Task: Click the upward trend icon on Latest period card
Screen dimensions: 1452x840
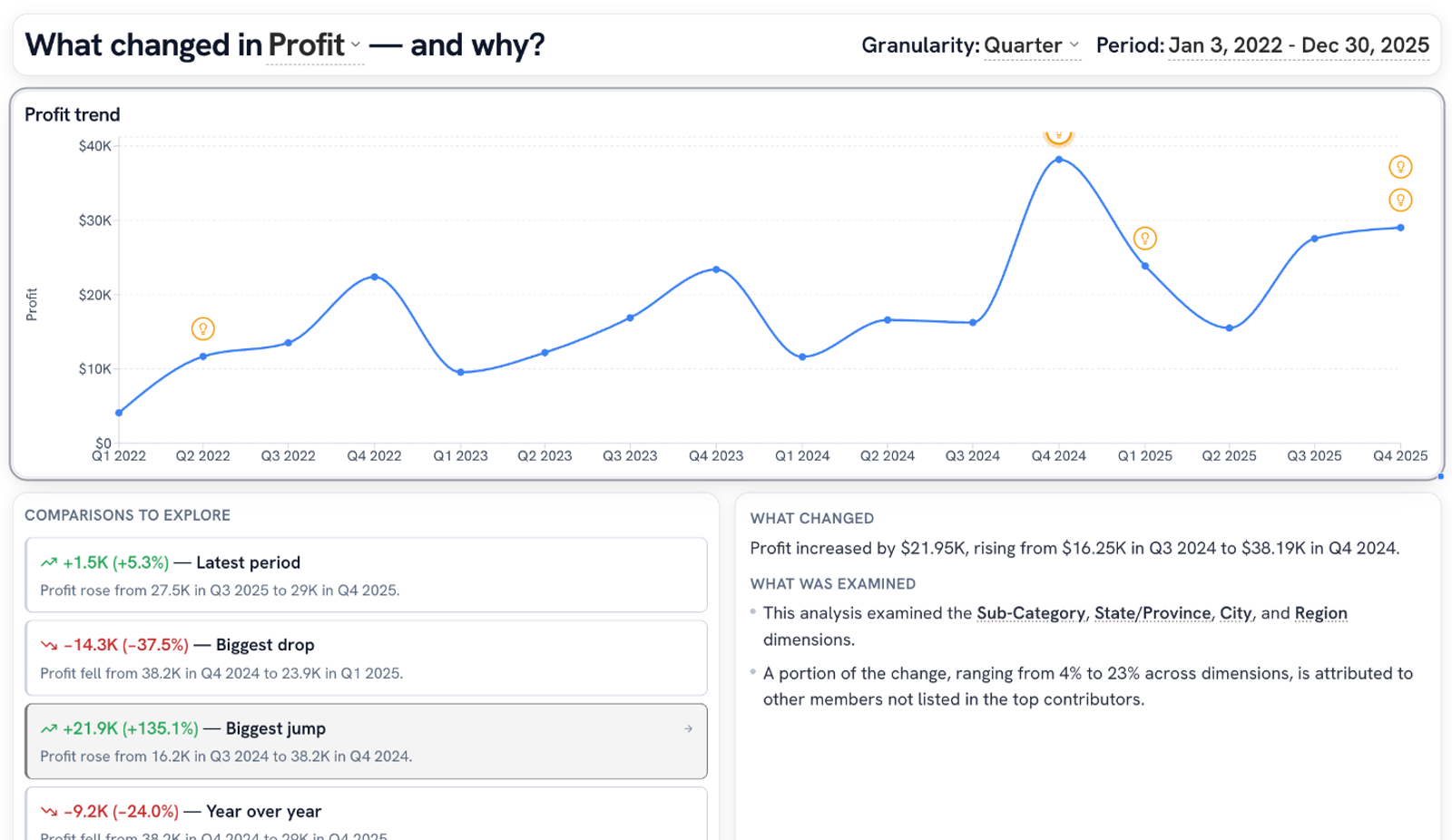Action: [49, 563]
